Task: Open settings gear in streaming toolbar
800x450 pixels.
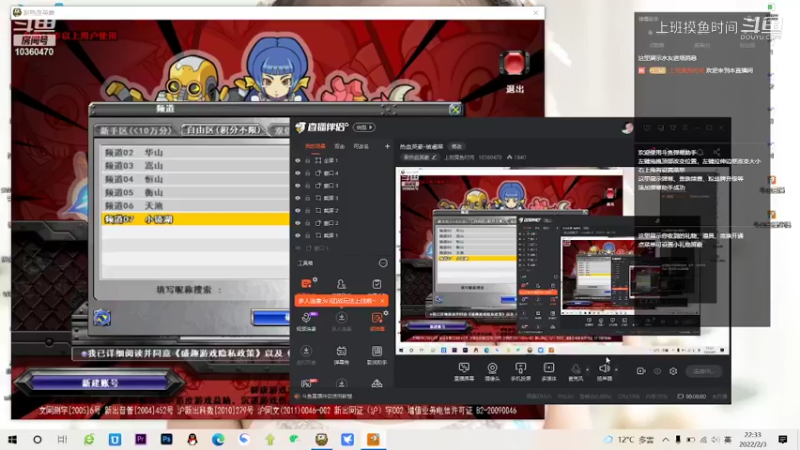Action: pyautogui.click(x=673, y=371)
